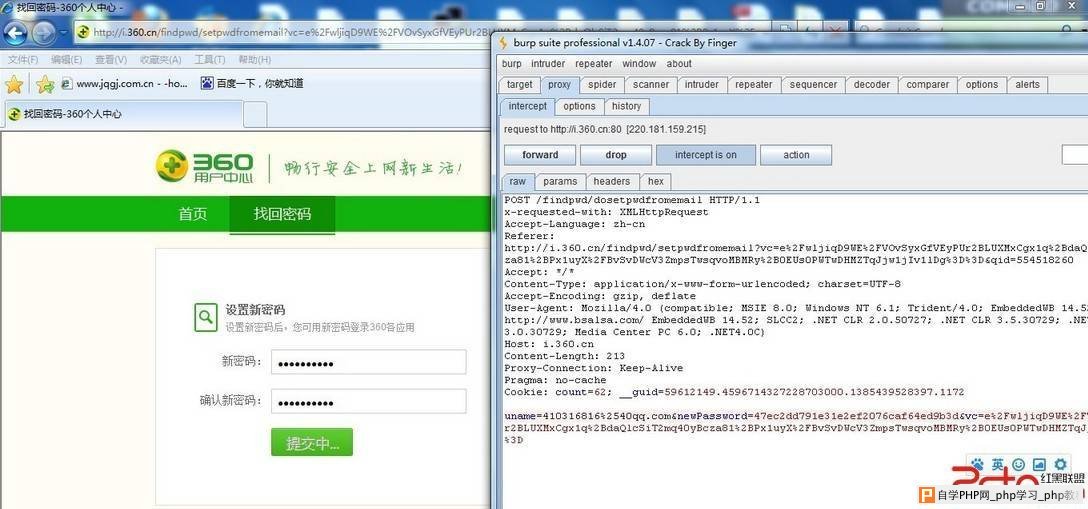Image resolution: width=1088 pixels, height=509 pixels.
Task: Open the 帮助(H) menu in IE
Action: (x=255, y=60)
